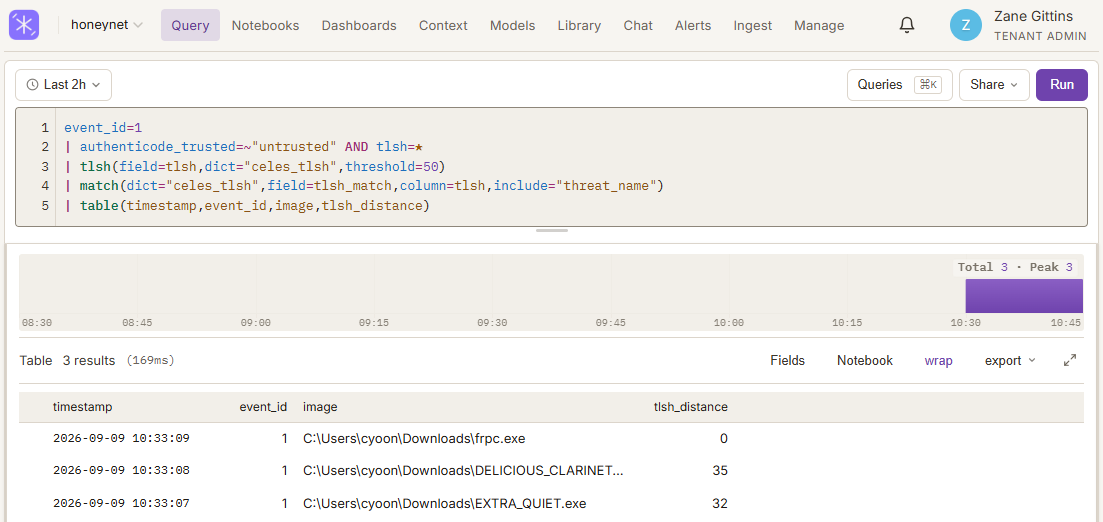Open the Queries command palette

[x=900, y=84]
